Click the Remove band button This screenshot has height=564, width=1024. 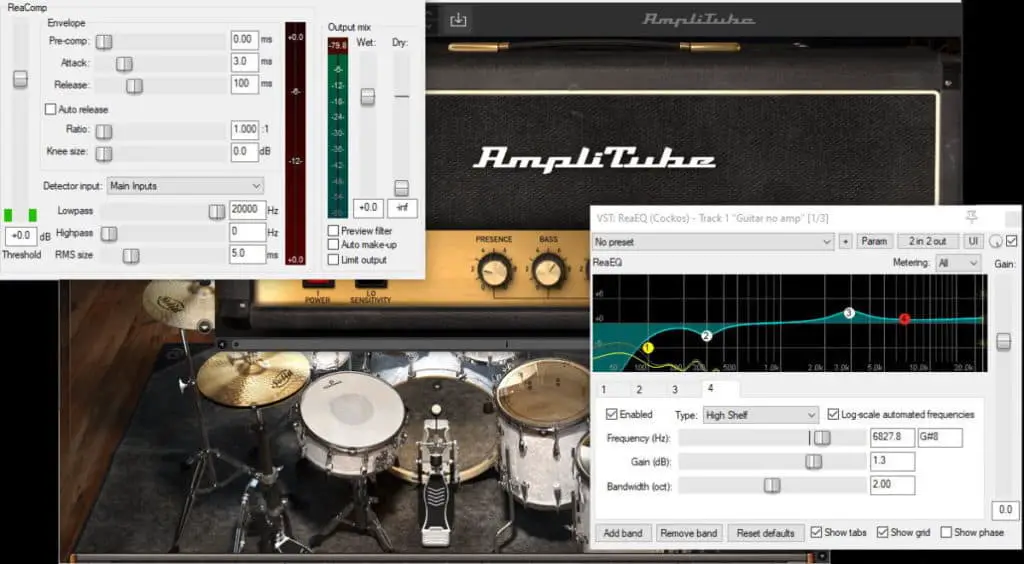689,533
